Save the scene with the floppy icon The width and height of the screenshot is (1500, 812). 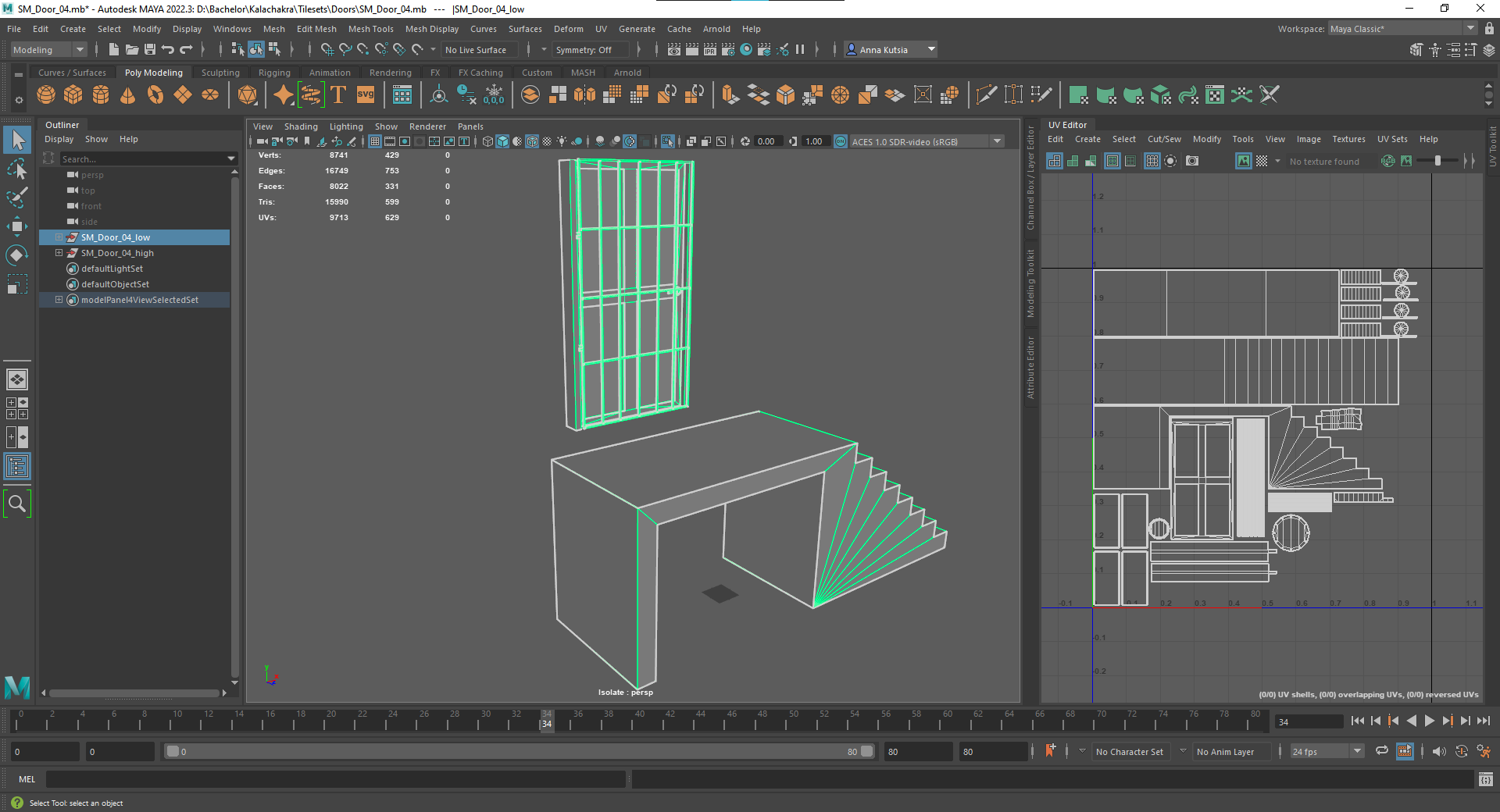point(150,49)
